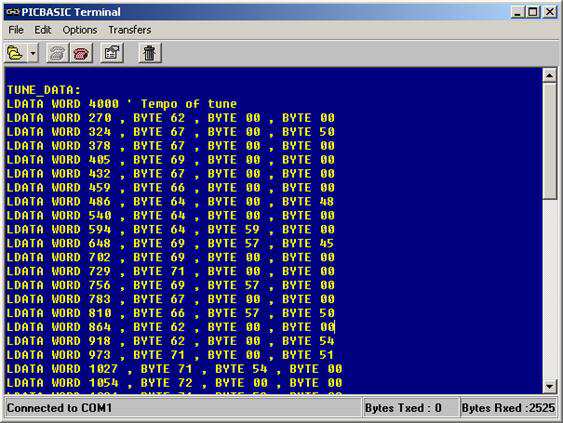Click the PICBASIC Terminal title bar icon
Screen dimensions: 563x423
pos(13,12)
